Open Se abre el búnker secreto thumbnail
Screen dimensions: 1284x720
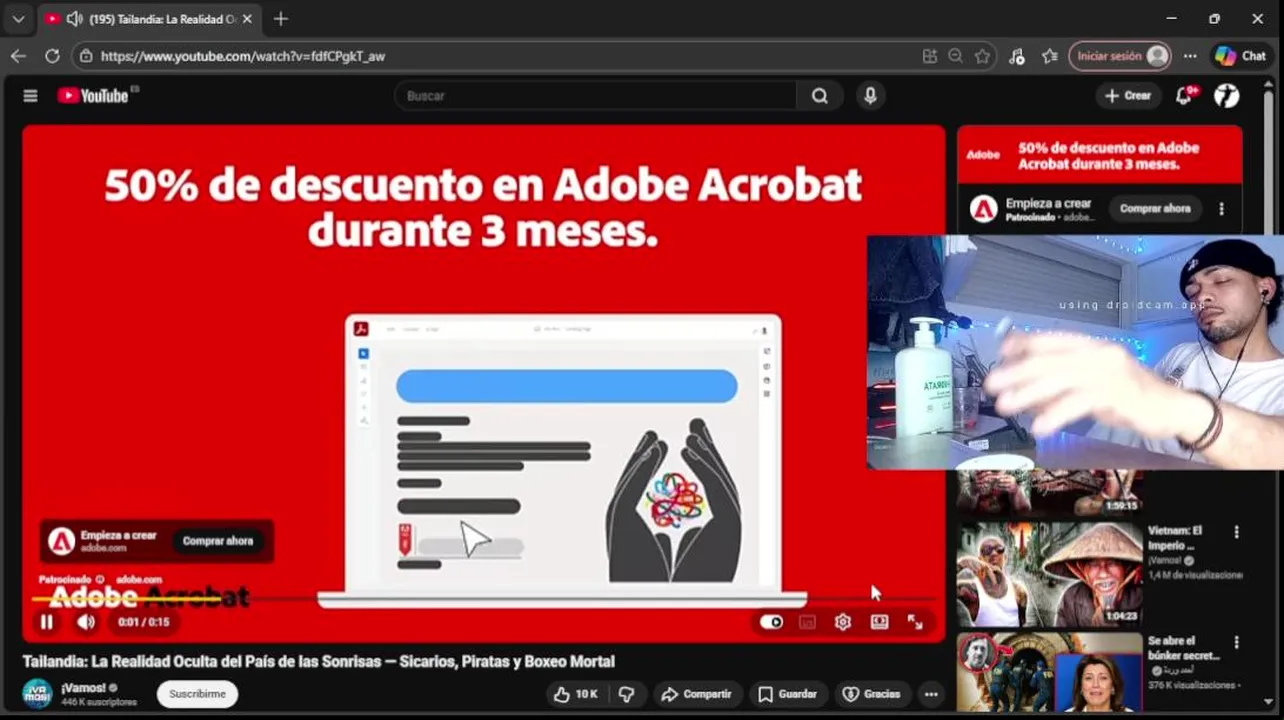pyautogui.click(x=1049, y=672)
